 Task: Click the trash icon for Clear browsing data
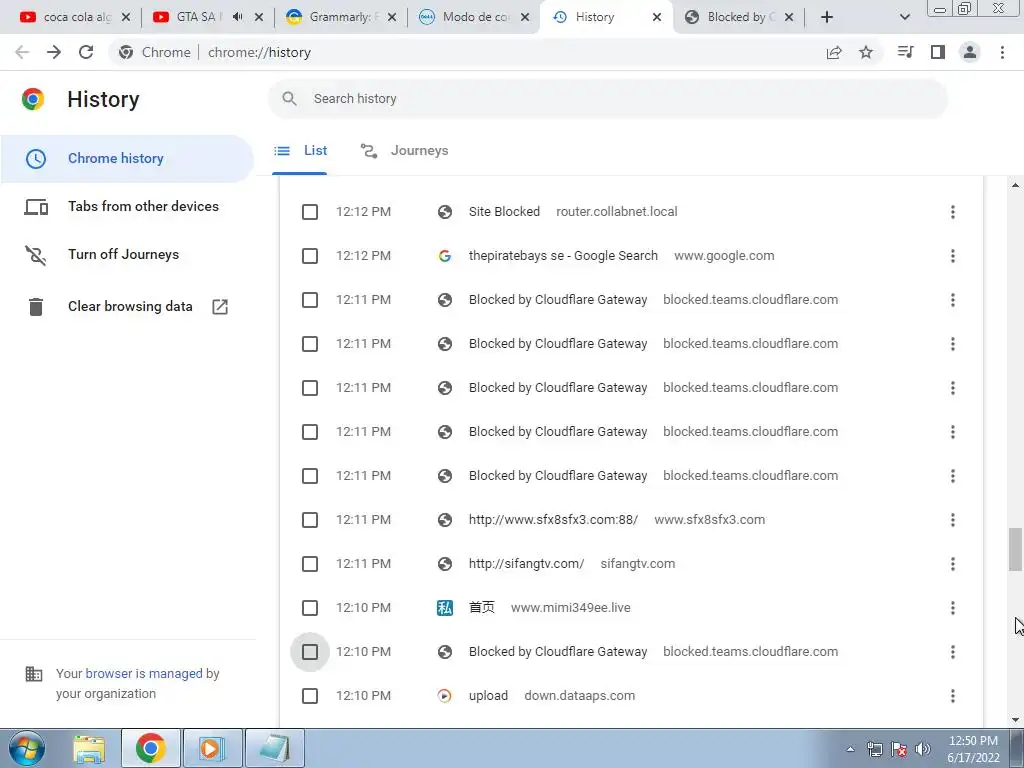click(x=36, y=306)
